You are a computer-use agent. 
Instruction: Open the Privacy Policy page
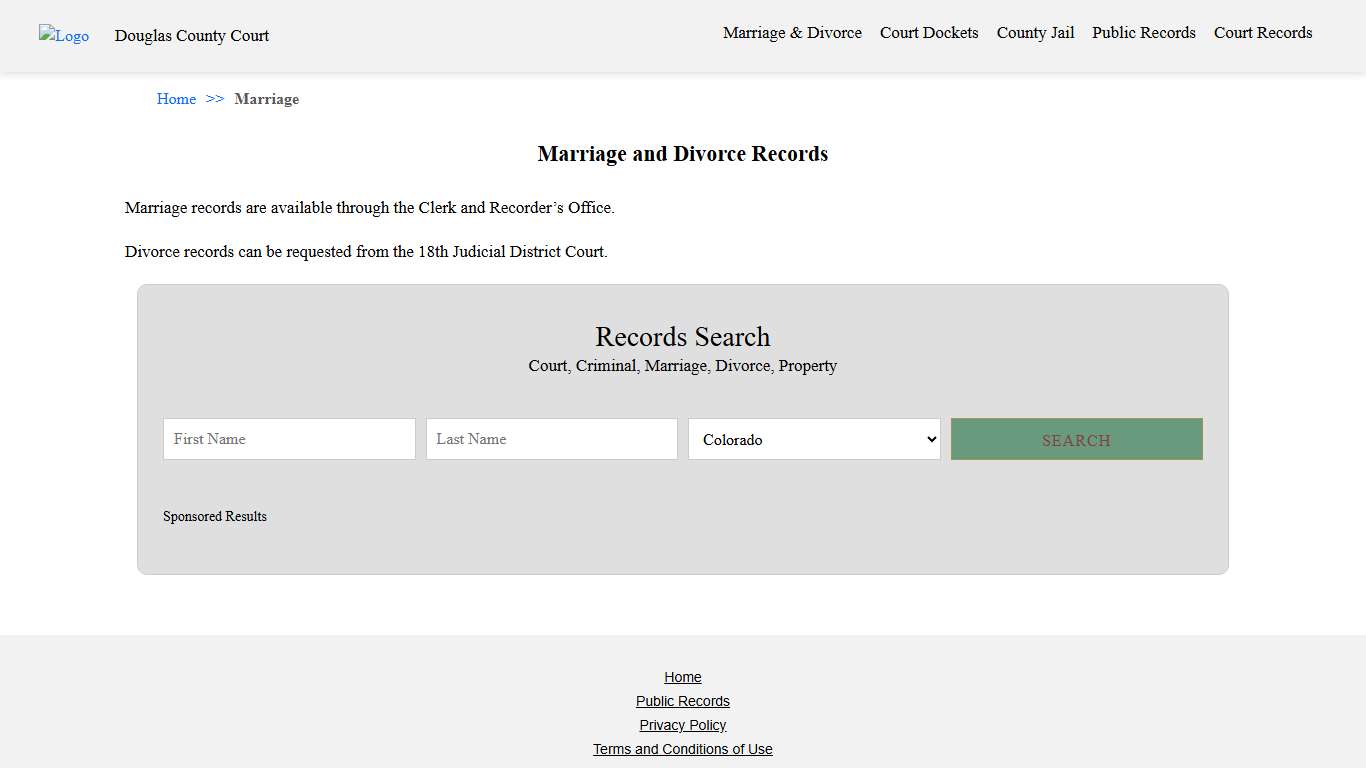[683, 725]
